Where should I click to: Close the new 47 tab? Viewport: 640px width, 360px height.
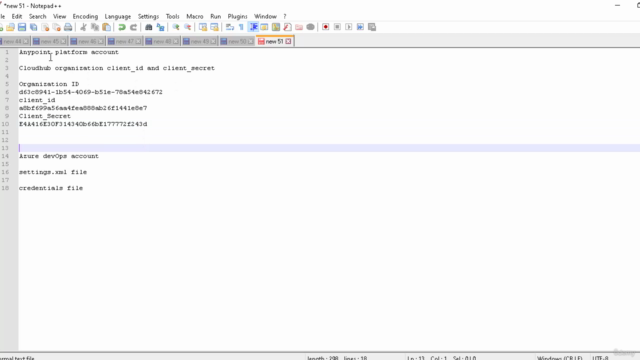click(x=138, y=42)
